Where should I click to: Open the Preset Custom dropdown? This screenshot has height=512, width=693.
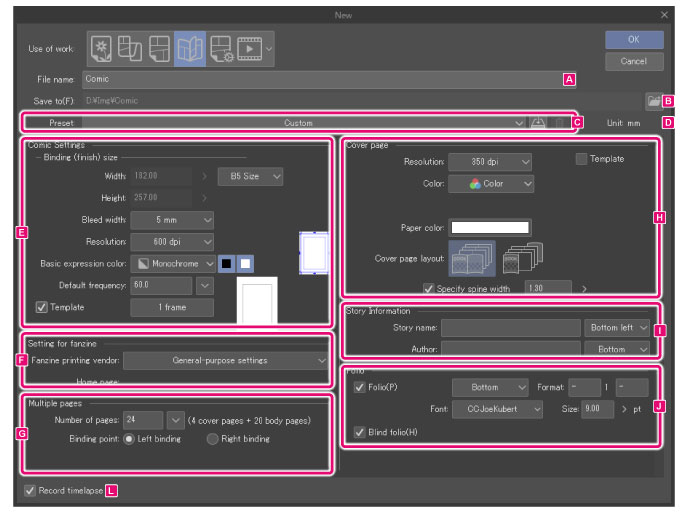[x=303, y=122]
